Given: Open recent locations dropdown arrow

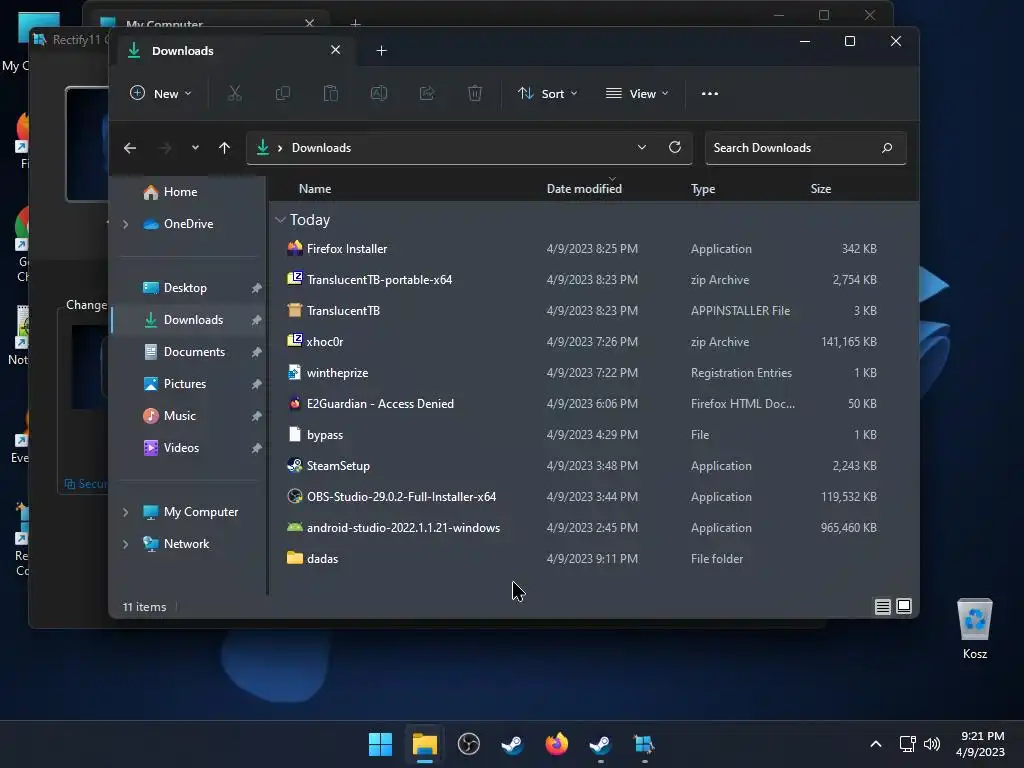Looking at the screenshot, I should (195, 148).
